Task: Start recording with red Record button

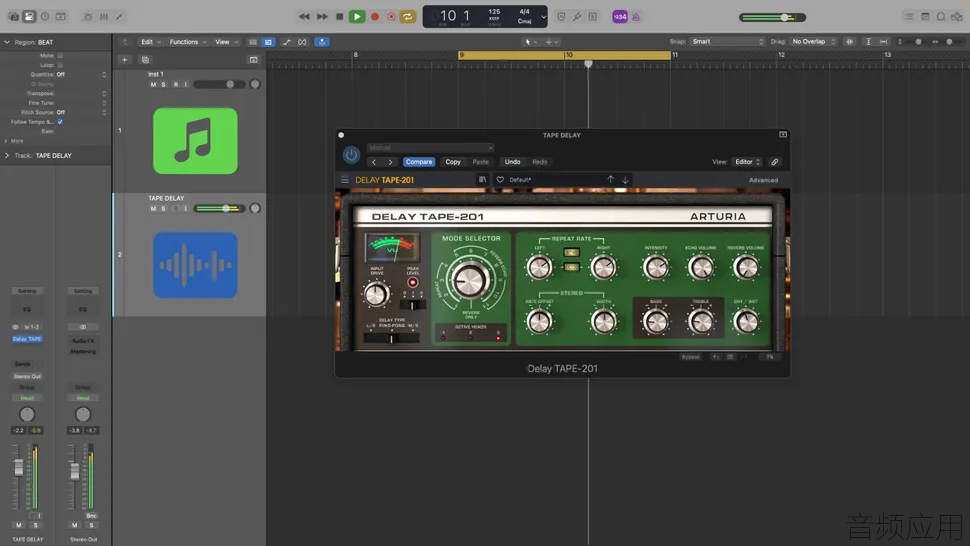Action: click(x=375, y=17)
